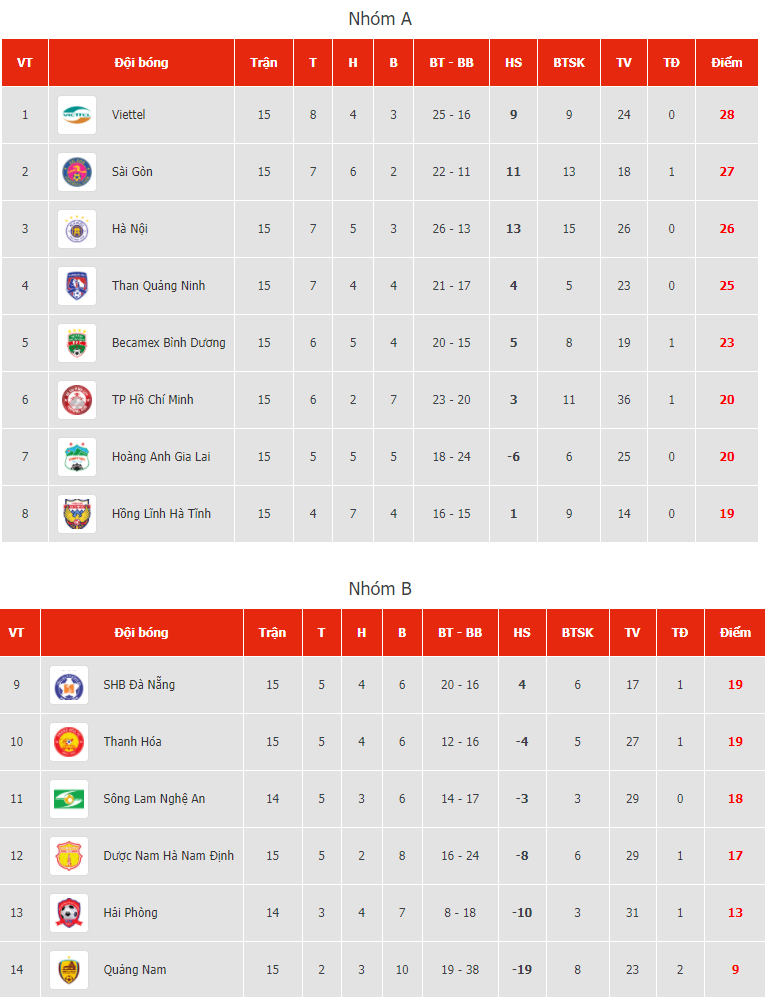765x997 pixels.
Task: Select the Nhóm A heading
Action: click(x=380, y=18)
